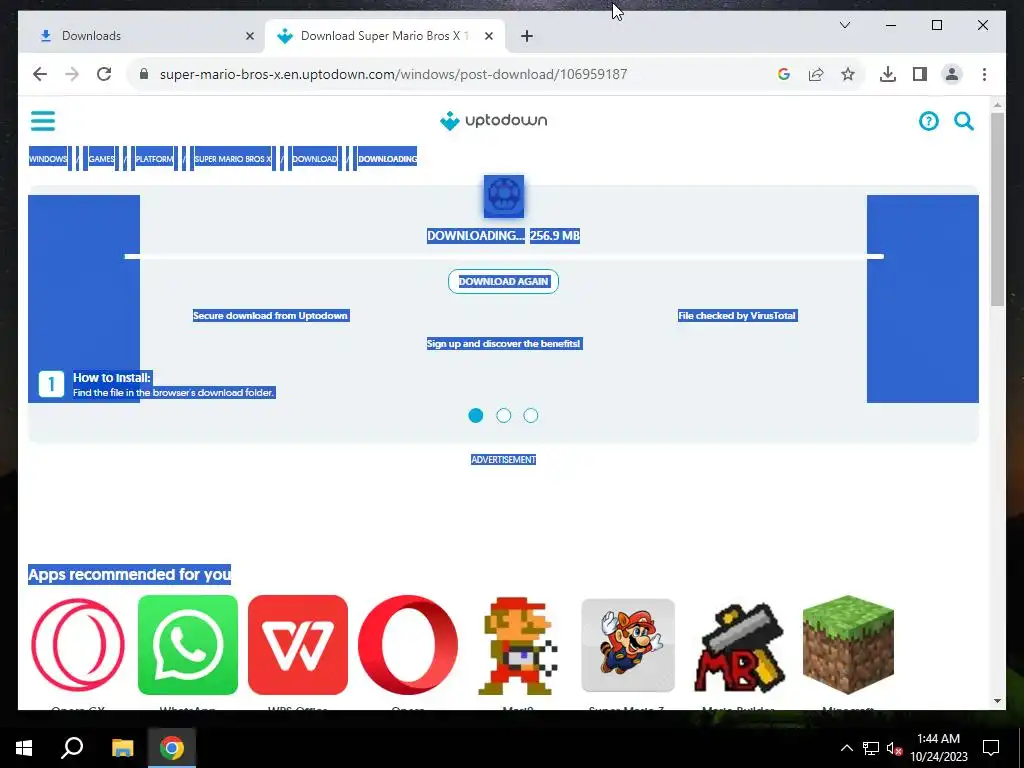Open the notification center icon
This screenshot has height=768, width=1024.
tap(991, 748)
